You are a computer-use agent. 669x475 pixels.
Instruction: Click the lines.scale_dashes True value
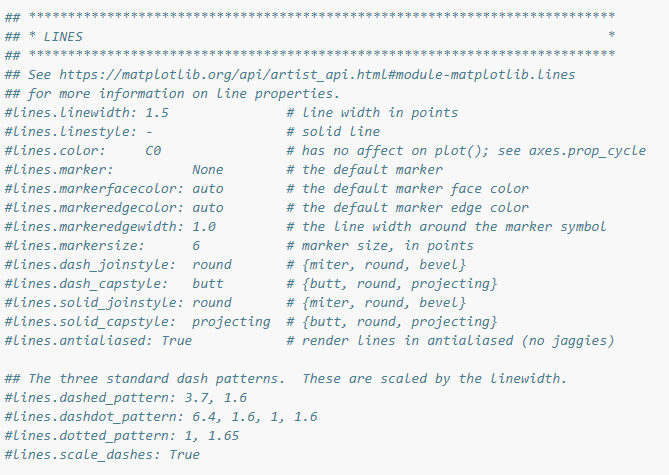coord(184,455)
